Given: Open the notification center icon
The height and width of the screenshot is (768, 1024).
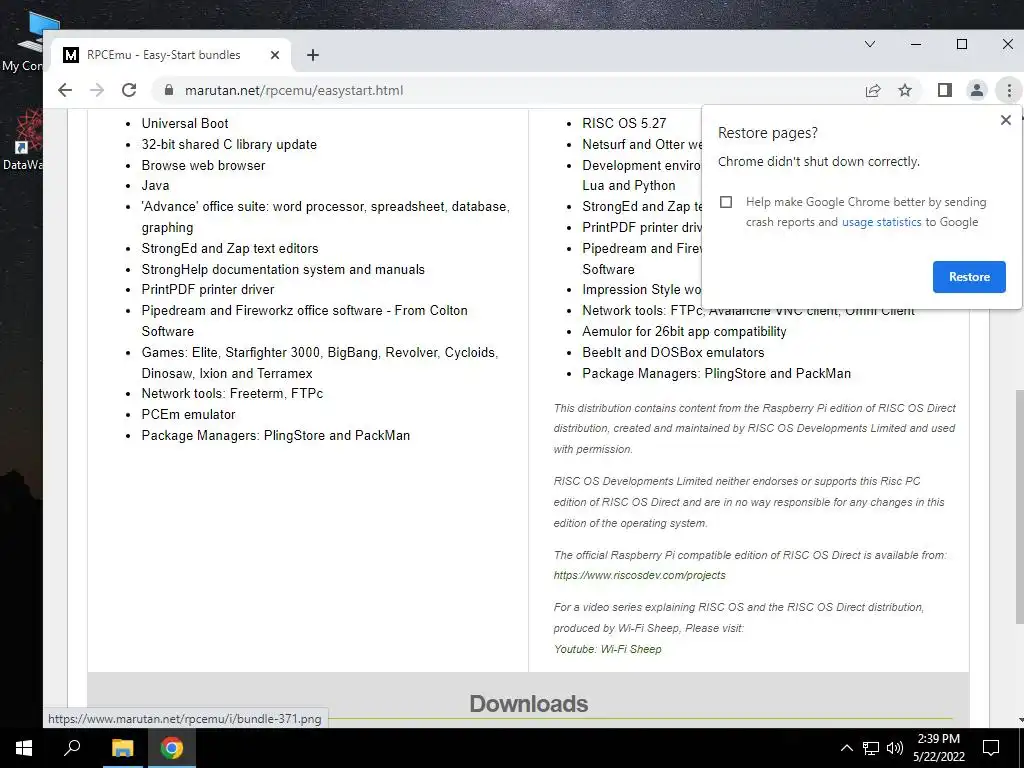Looking at the screenshot, I should click(991, 748).
